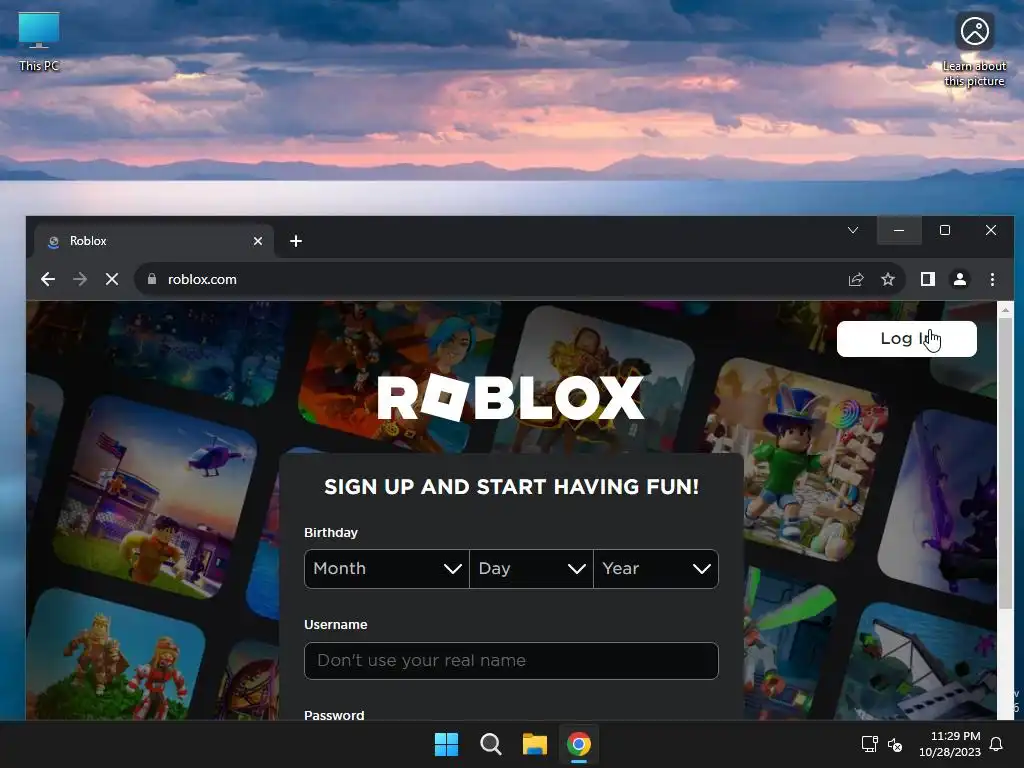Open the This PC desktop icon
The image size is (1024, 768).
(39, 41)
